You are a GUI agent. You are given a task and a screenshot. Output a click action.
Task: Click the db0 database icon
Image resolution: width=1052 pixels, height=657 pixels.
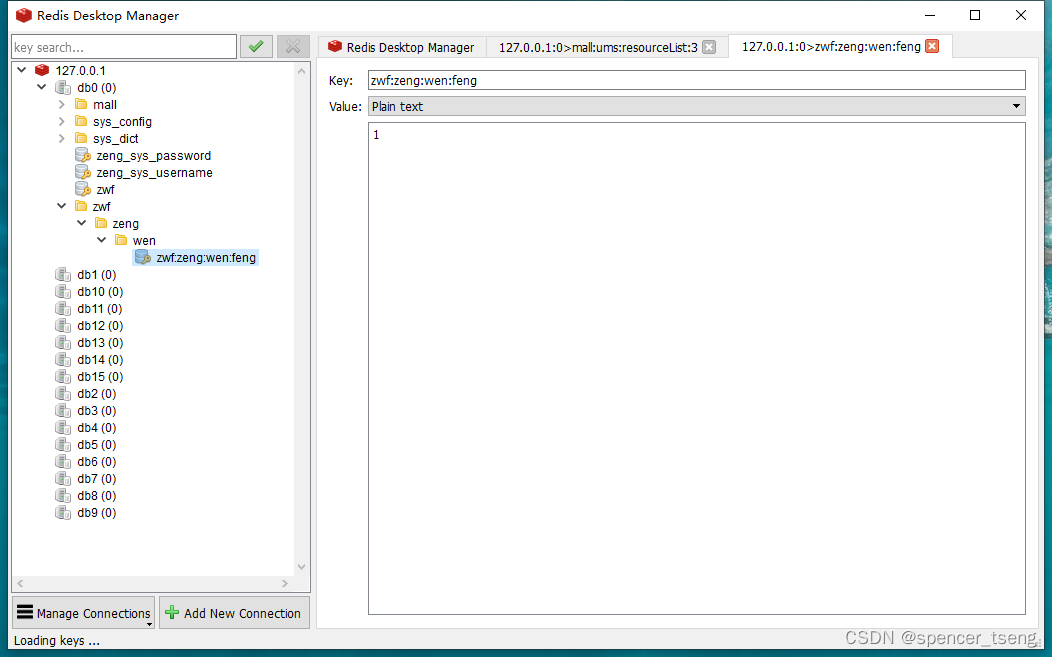[x=63, y=87]
